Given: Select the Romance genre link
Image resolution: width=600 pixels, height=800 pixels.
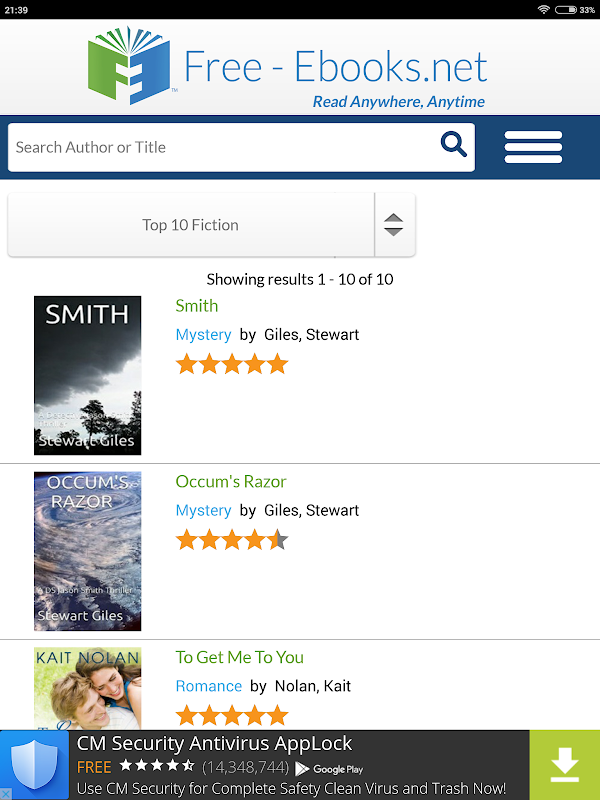Looking at the screenshot, I should [x=209, y=686].
